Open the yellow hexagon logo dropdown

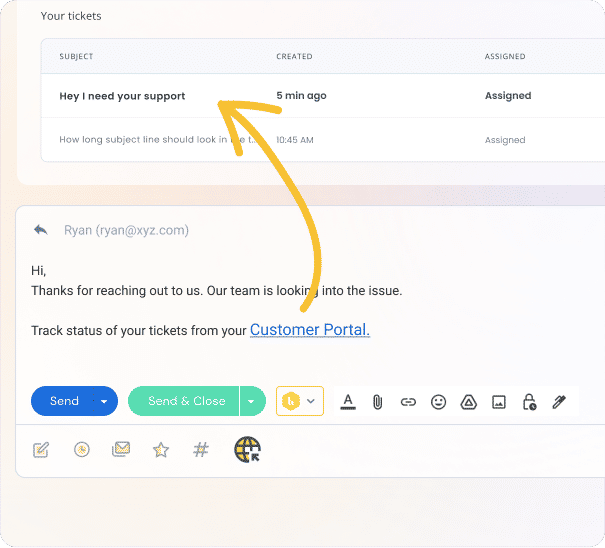tap(300, 401)
